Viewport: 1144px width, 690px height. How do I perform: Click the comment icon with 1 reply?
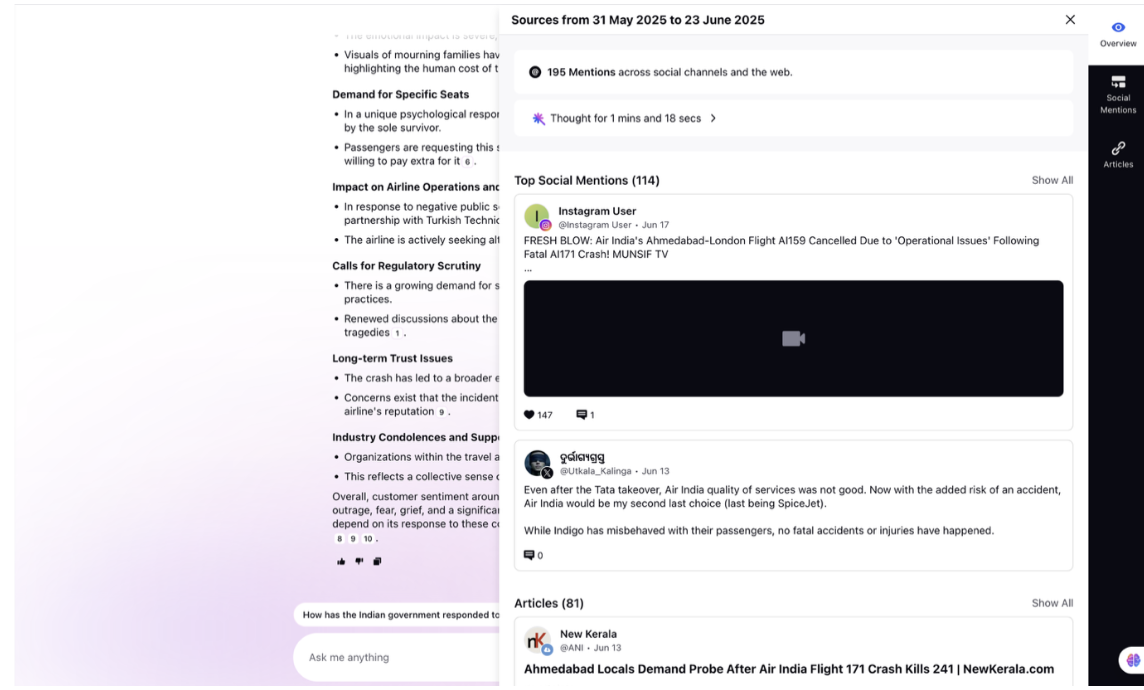[x=581, y=414]
